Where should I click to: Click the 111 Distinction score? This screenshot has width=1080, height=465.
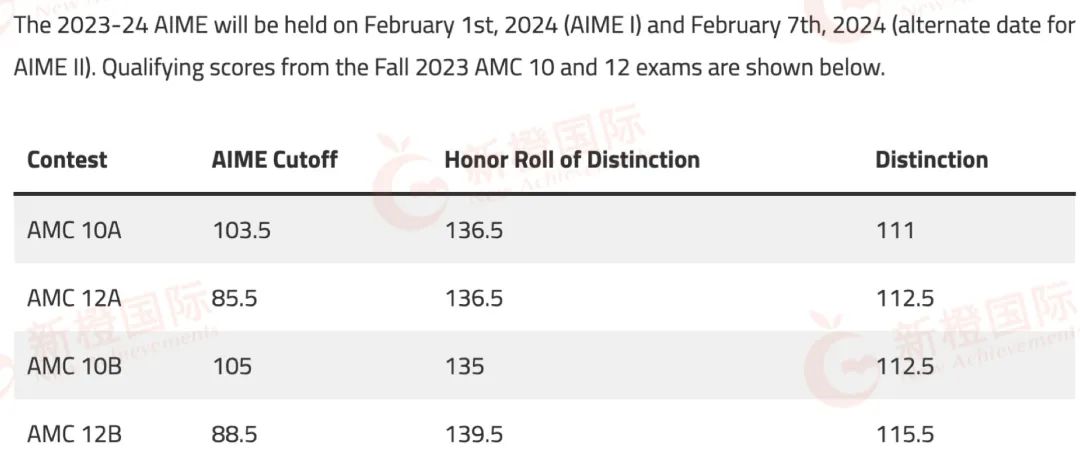895,229
